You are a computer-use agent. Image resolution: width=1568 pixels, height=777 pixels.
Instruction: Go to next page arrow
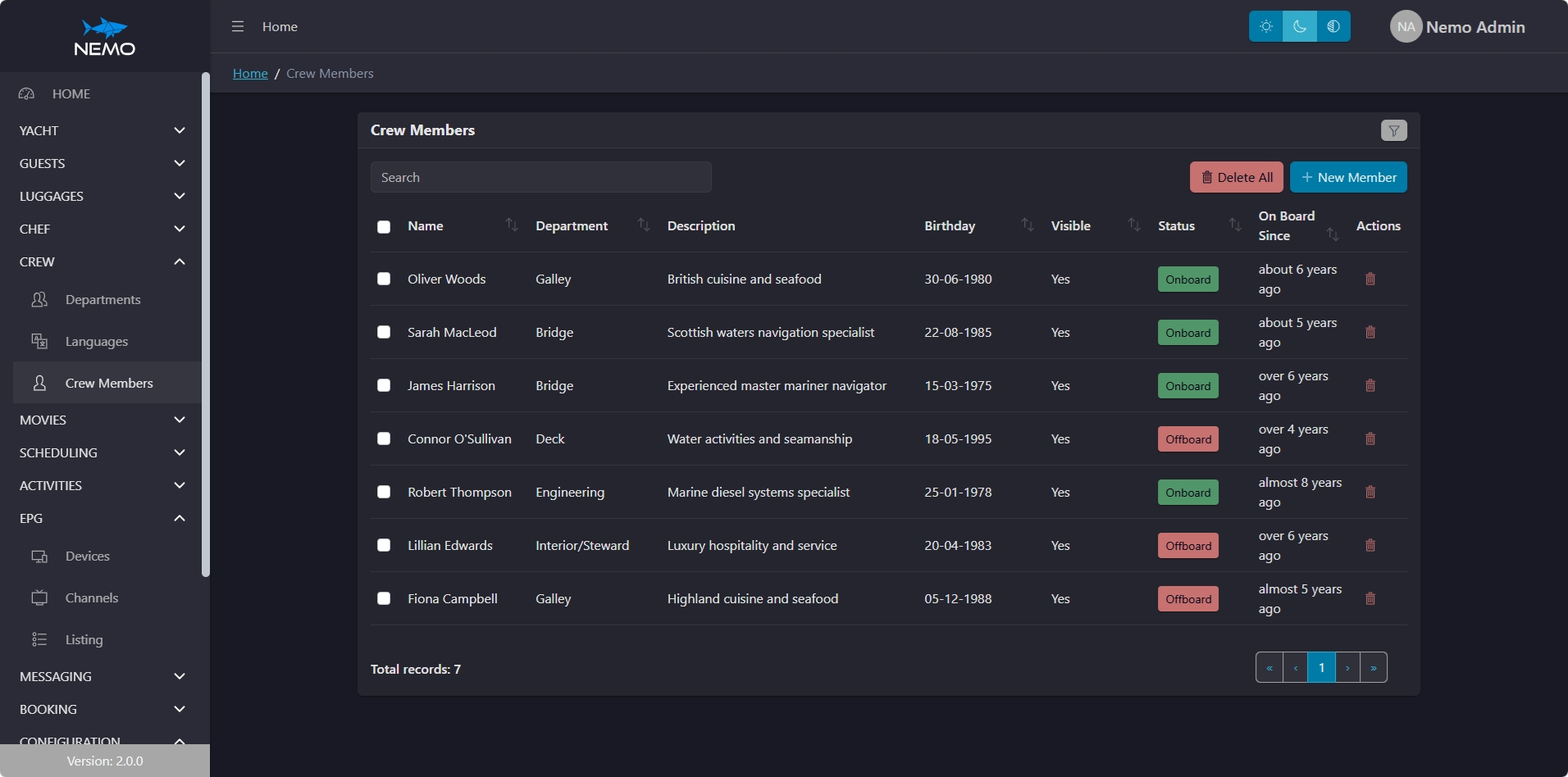point(1347,667)
